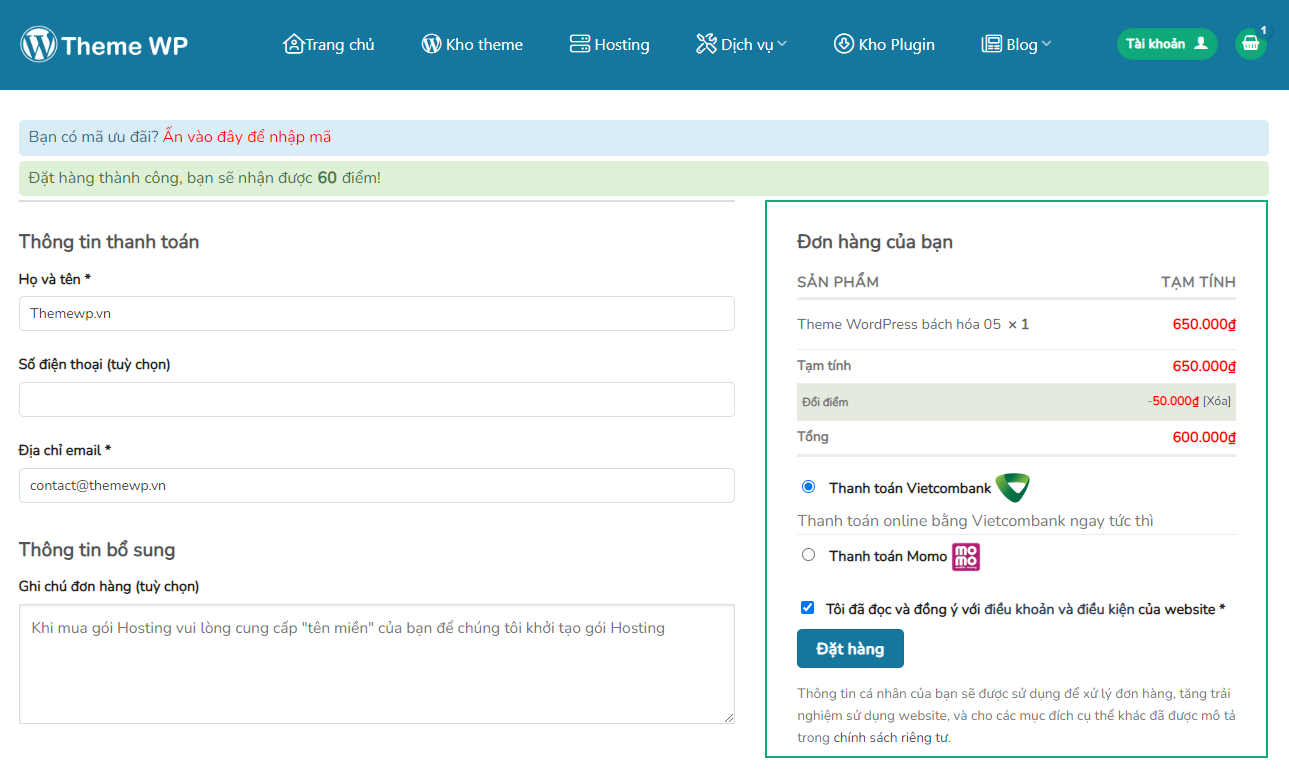Click the WordPress icon beside Kho theme
Screen dimensions: 1289x772
click(431, 44)
